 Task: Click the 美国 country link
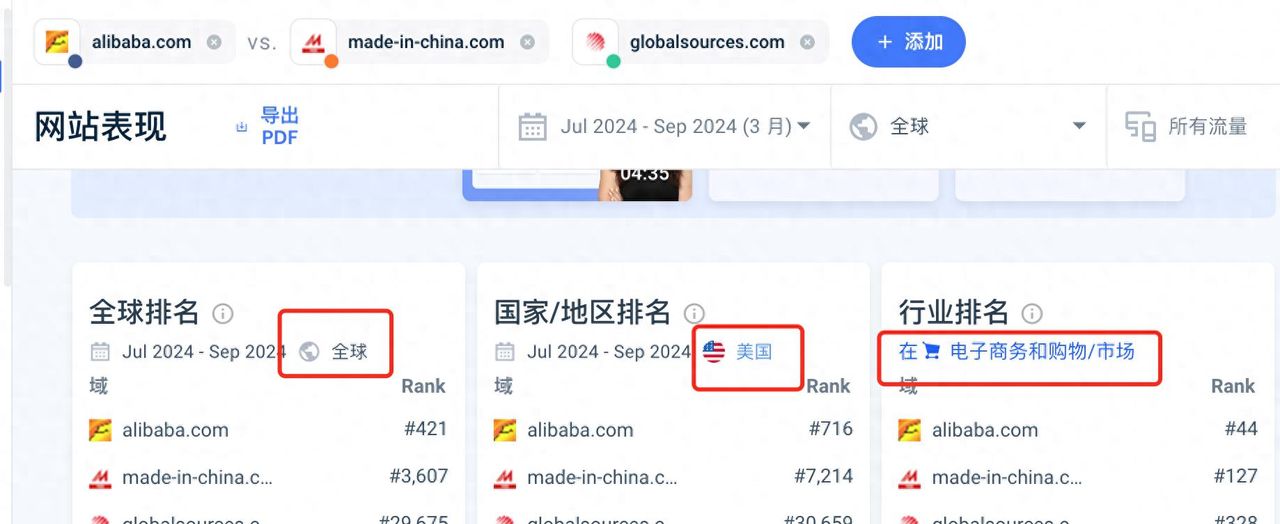[752, 352]
